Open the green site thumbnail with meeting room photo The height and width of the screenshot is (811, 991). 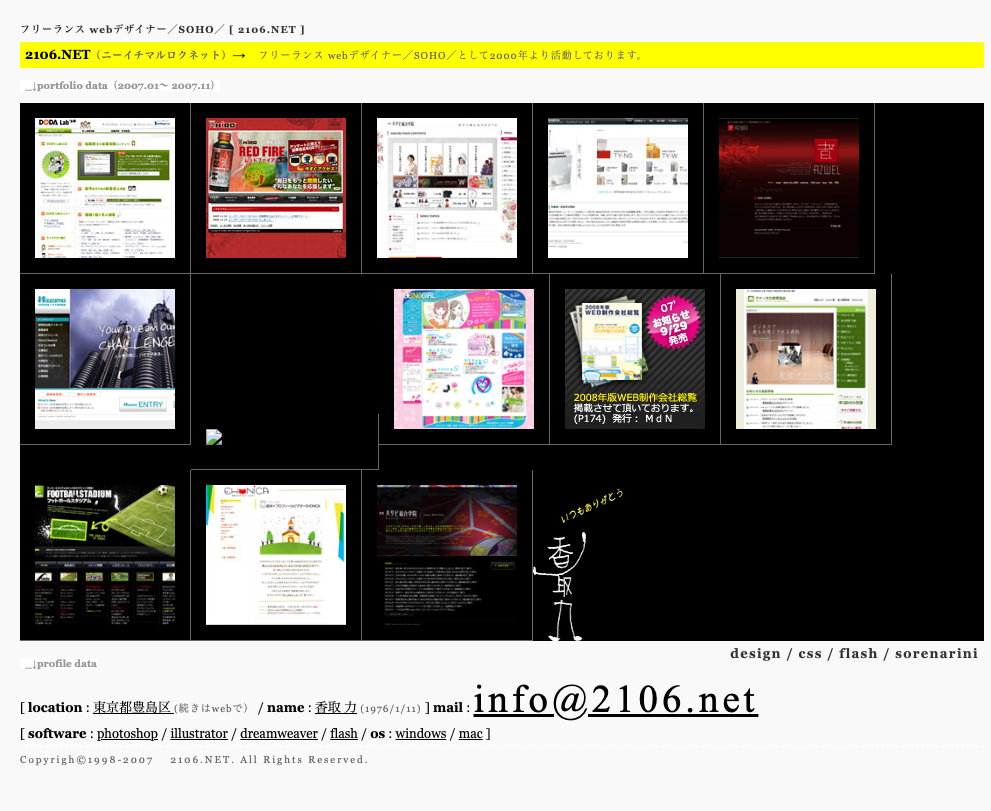(806, 359)
